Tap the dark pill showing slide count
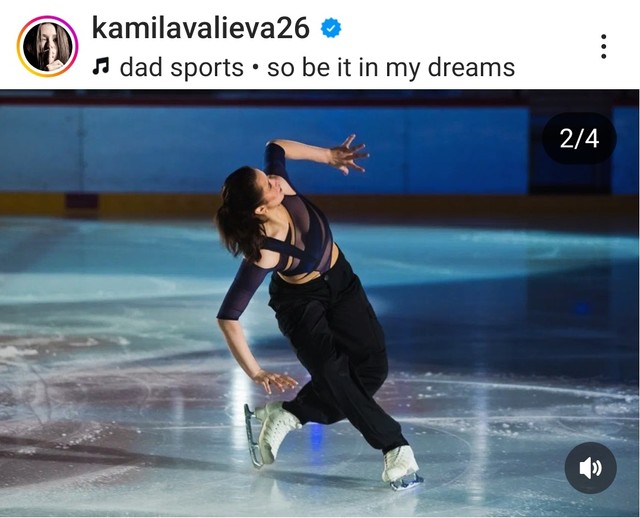The height and width of the screenshot is (518, 640). [x=579, y=139]
